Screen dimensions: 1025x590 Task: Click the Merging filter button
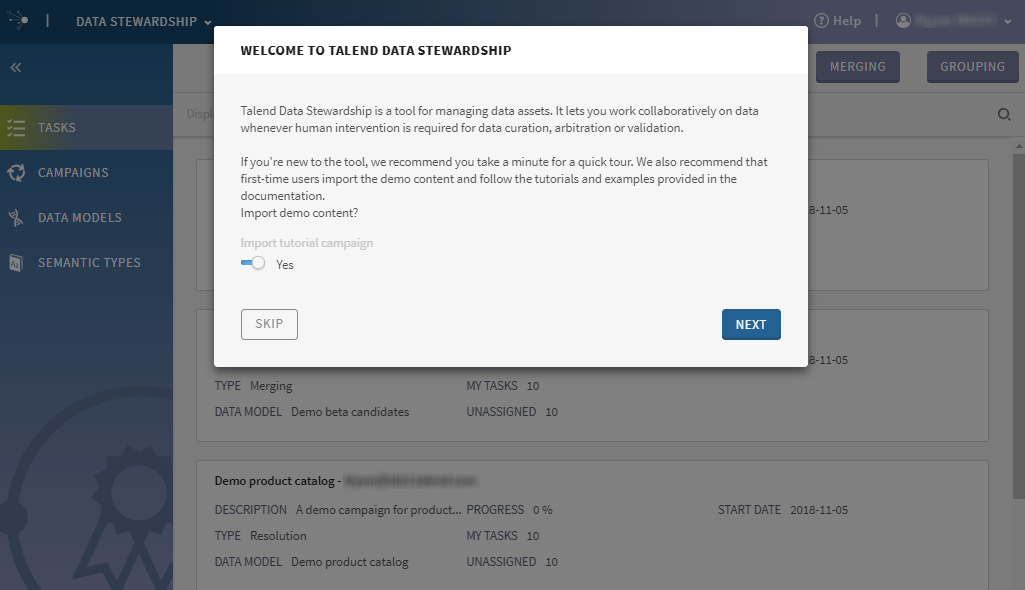(858, 67)
